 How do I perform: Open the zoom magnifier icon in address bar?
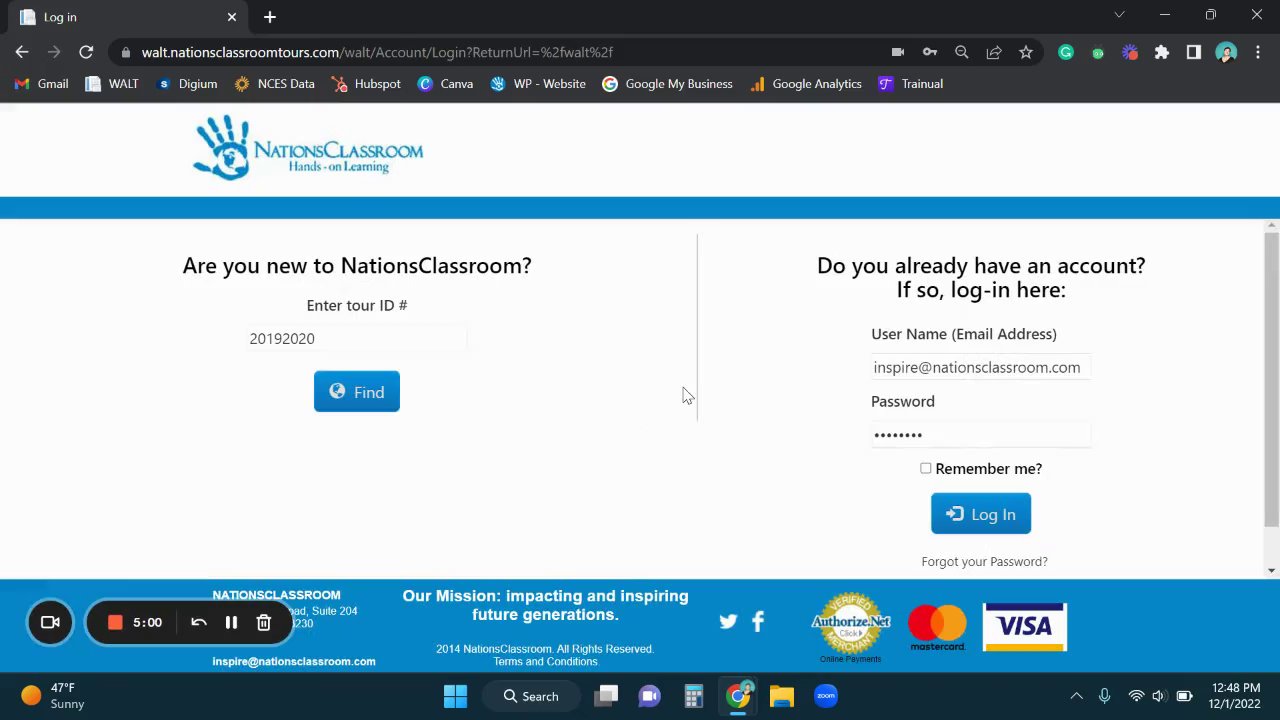[x=962, y=52]
